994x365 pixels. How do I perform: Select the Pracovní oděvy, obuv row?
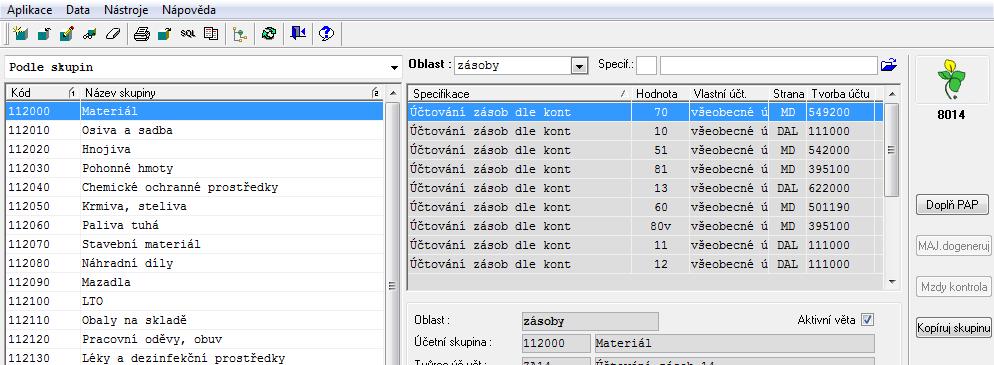coord(195,340)
